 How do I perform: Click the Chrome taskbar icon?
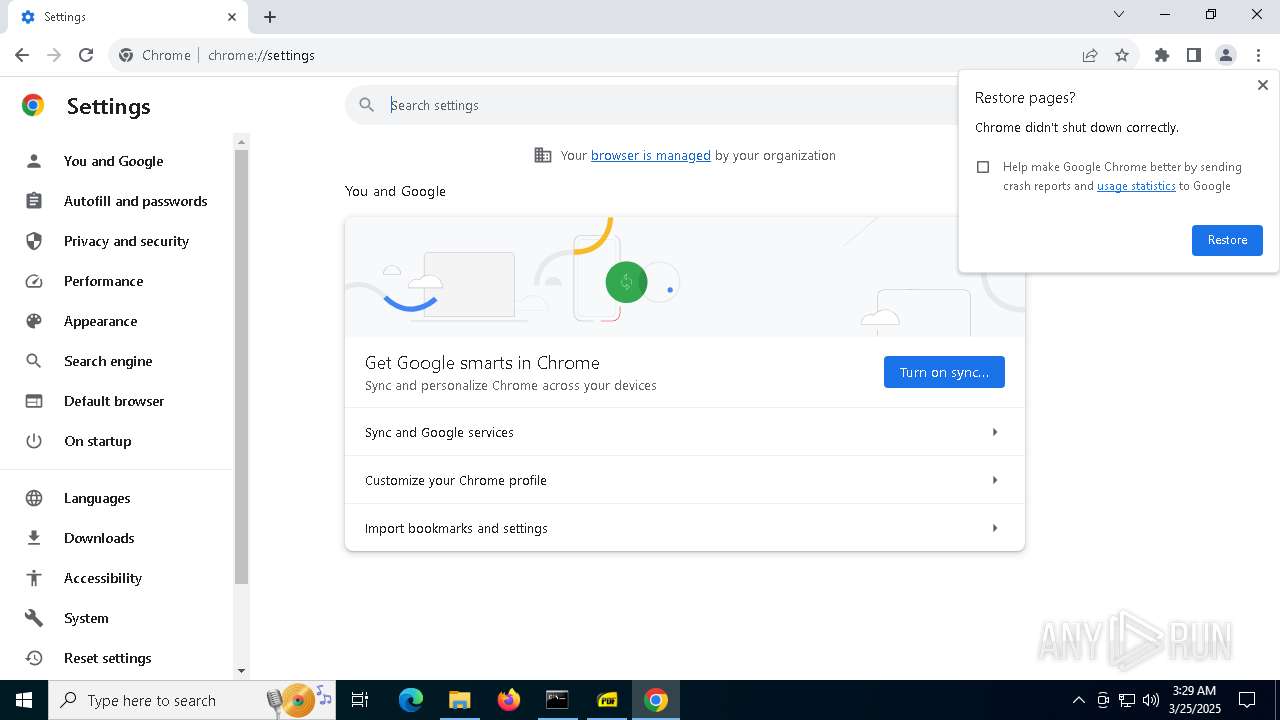656,700
